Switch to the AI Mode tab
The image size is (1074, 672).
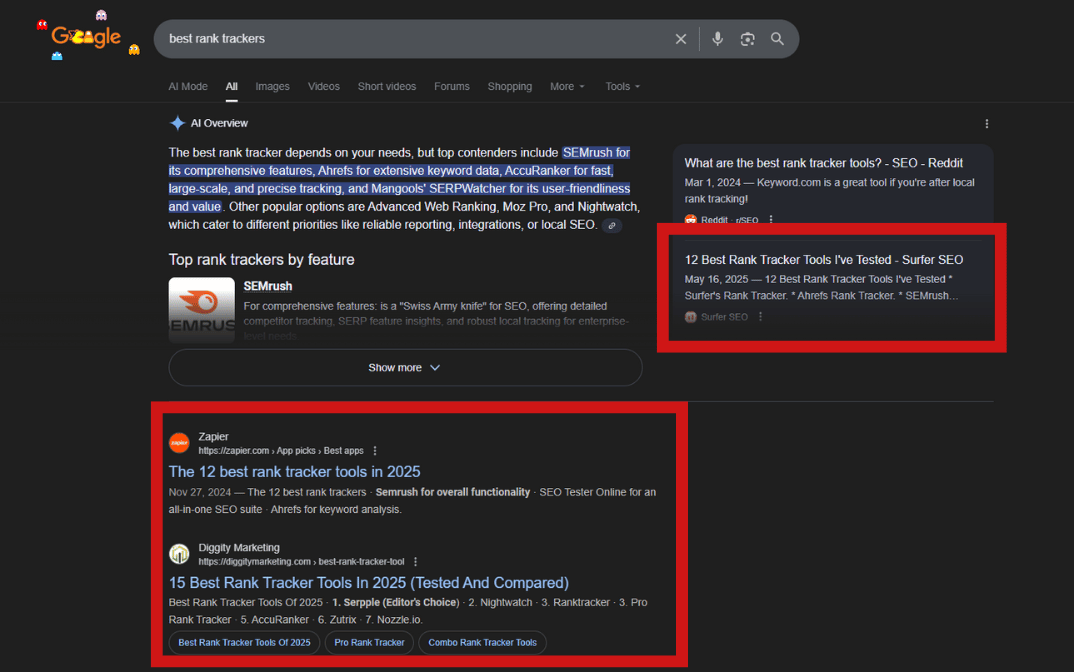(188, 86)
